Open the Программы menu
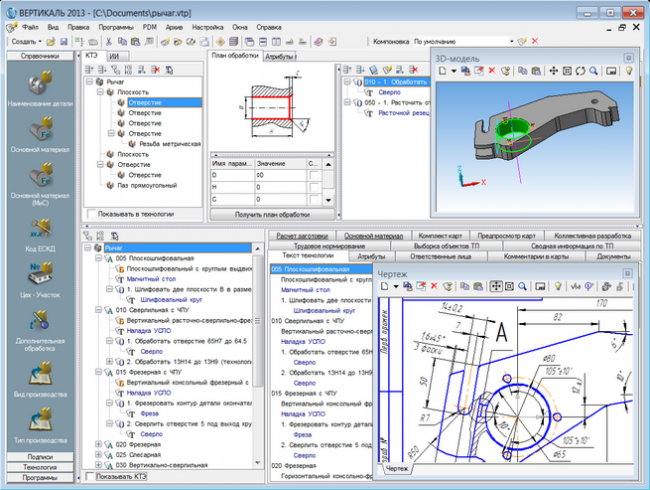650x490 pixels. pyautogui.click(x=114, y=27)
